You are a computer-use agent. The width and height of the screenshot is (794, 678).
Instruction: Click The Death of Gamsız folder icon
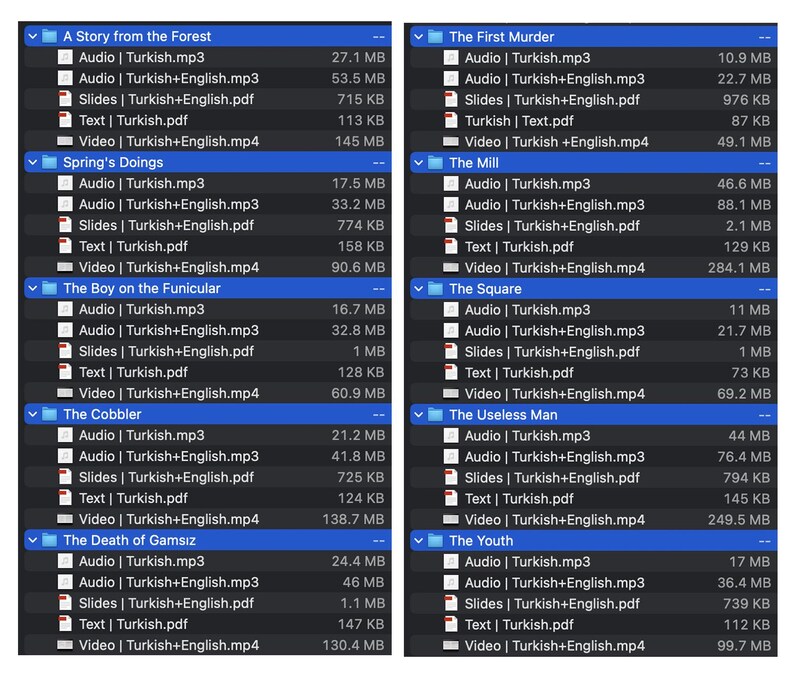click(x=49, y=541)
